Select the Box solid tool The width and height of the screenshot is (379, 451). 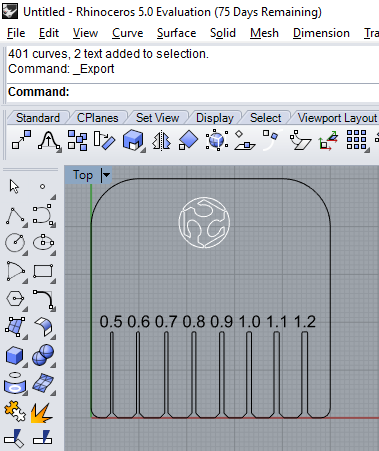coord(15,355)
